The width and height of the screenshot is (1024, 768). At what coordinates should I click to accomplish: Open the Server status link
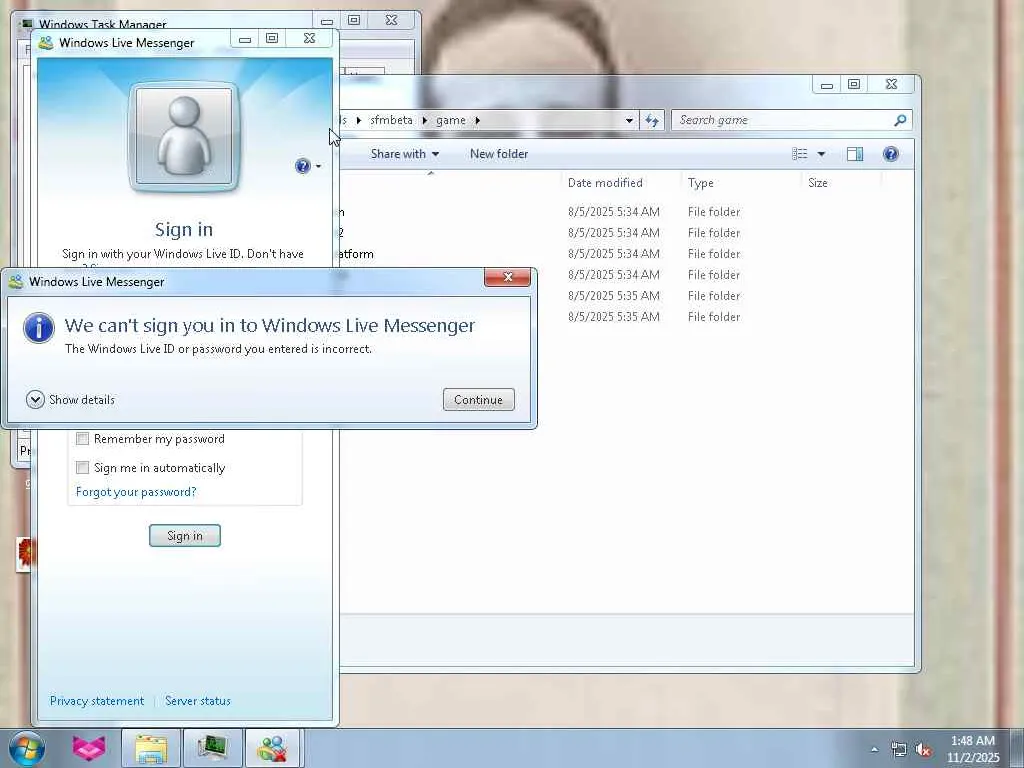pyautogui.click(x=198, y=701)
